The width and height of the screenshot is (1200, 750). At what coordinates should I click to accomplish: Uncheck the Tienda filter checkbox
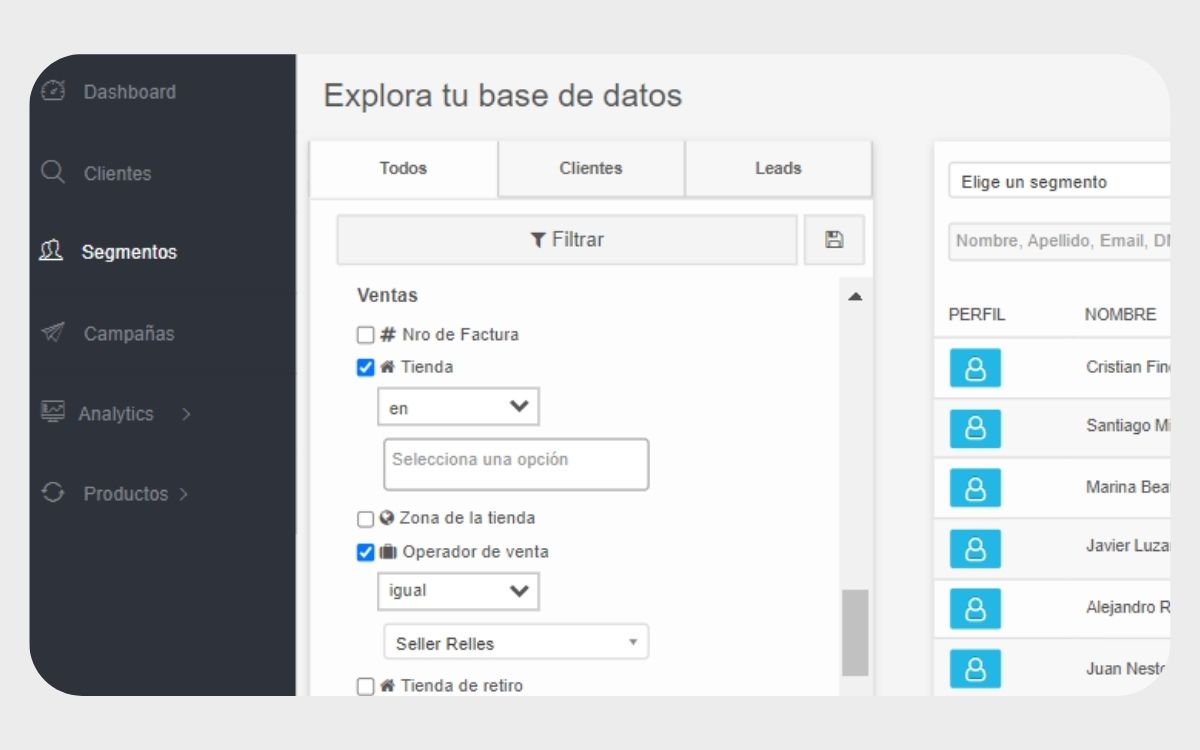pyautogui.click(x=366, y=367)
